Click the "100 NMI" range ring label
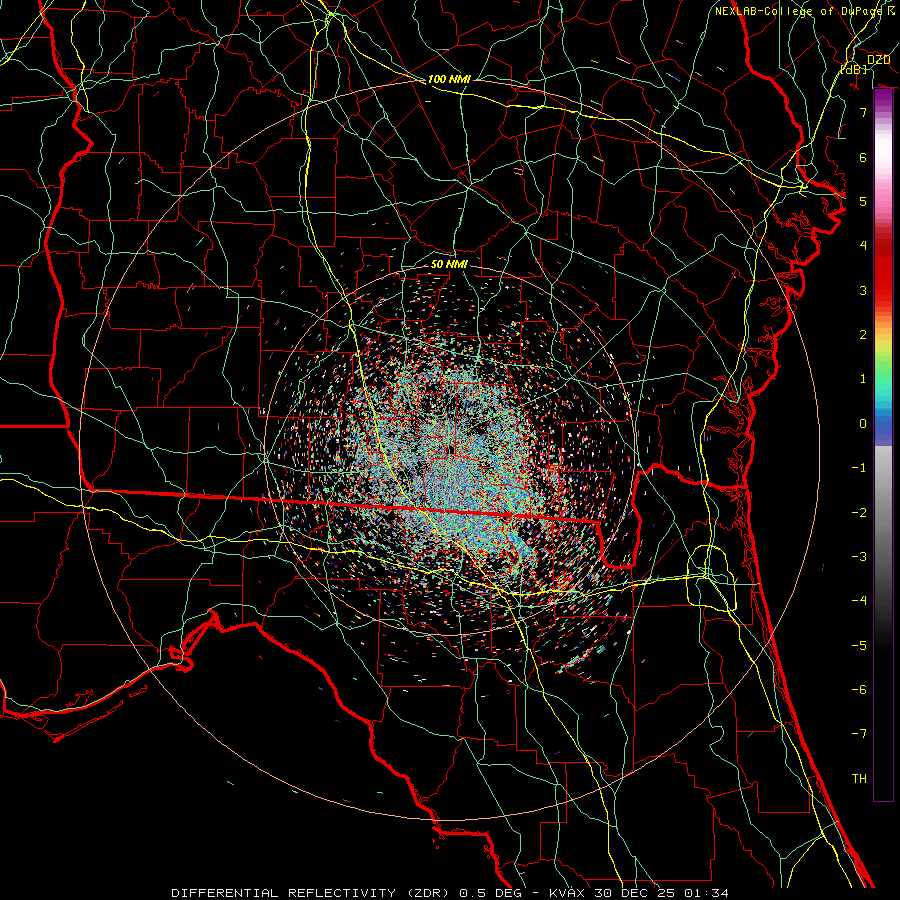 click(x=449, y=79)
